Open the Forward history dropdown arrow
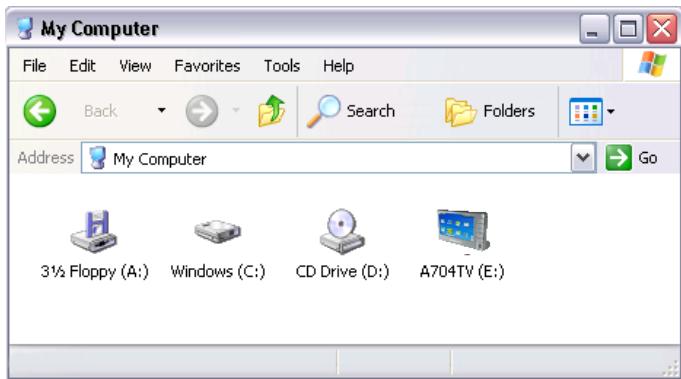The width and height of the screenshot is (681, 379). 236,110
